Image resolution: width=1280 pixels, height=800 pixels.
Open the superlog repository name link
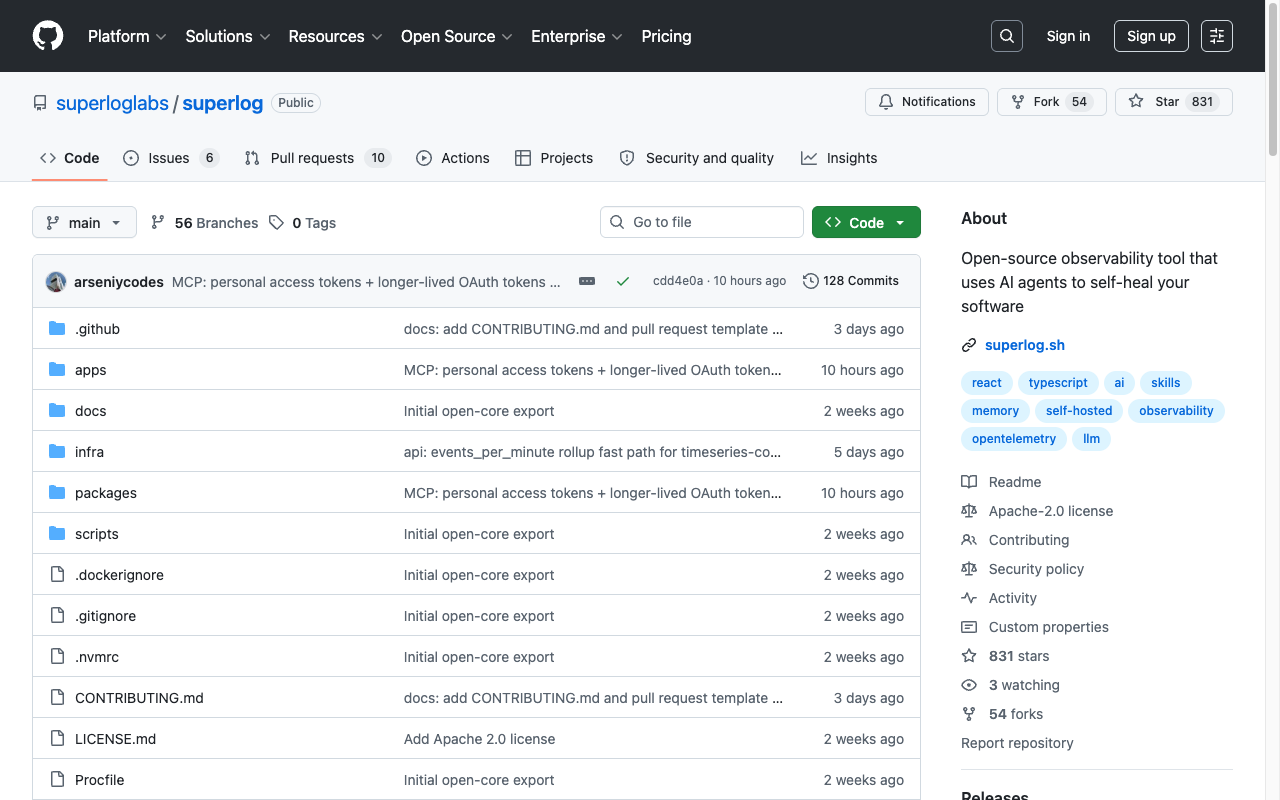coord(223,103)
